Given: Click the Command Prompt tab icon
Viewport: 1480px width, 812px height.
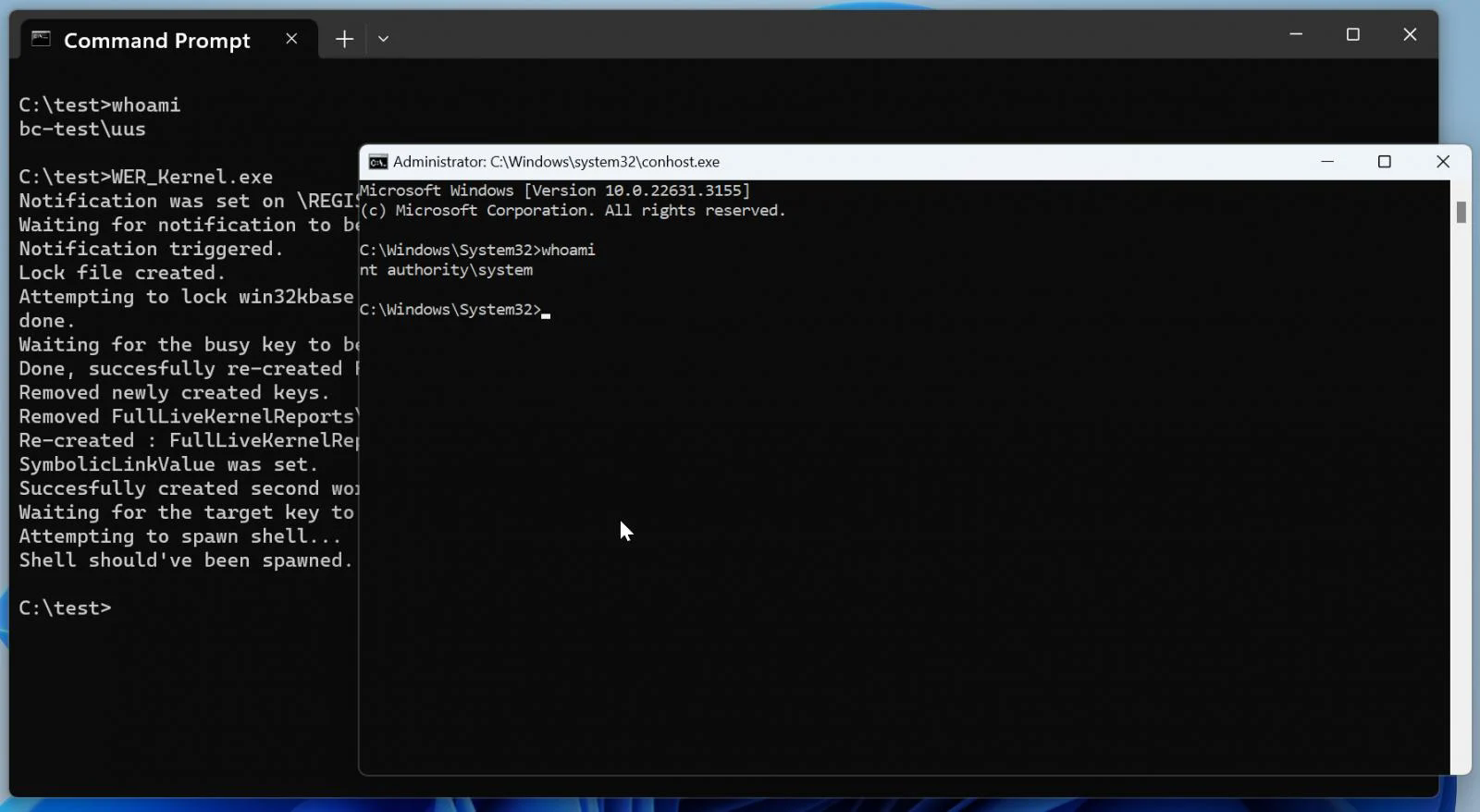Looking at the screenshot, I should tap(41, 39).
